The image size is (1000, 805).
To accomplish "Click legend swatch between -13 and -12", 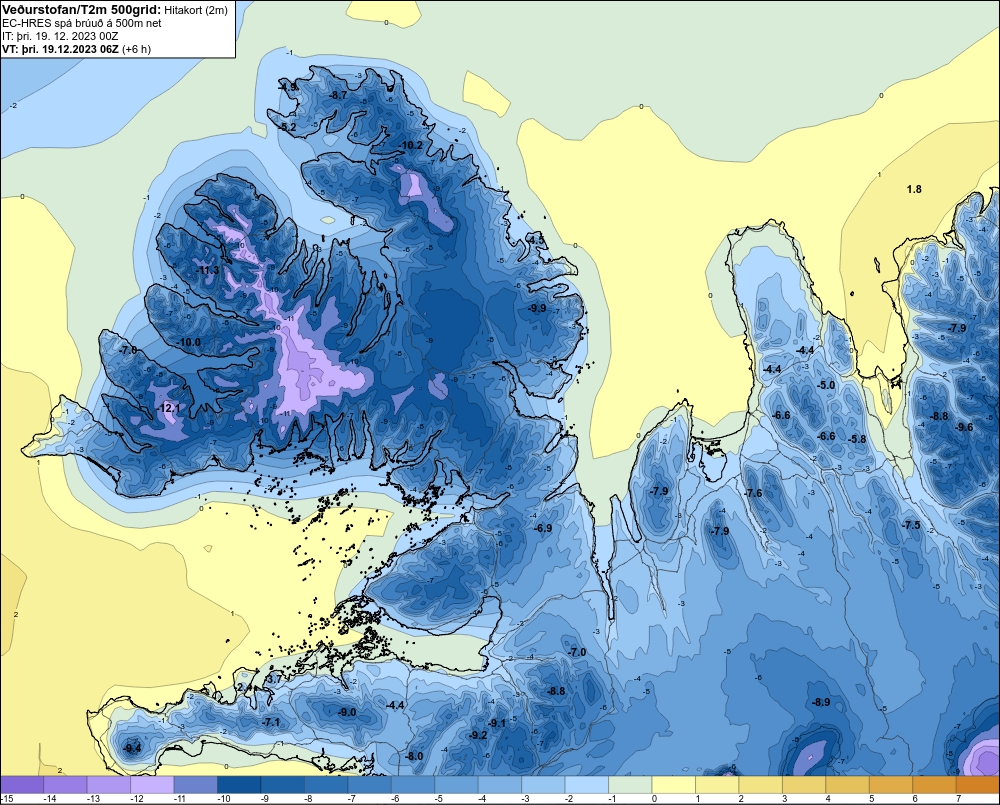I will pyautogui.click(x=109, y=785).
